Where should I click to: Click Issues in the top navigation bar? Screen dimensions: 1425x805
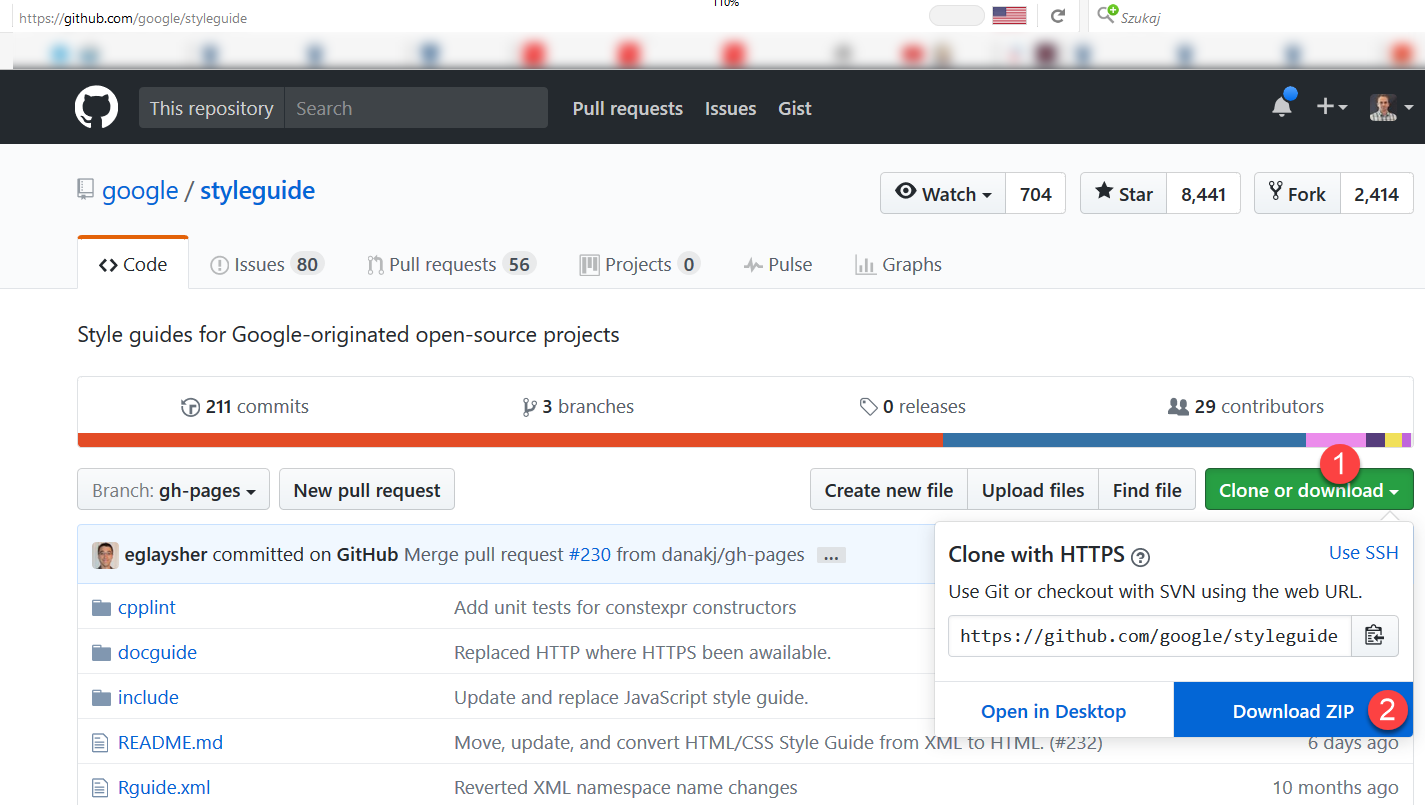click(730, 108)
